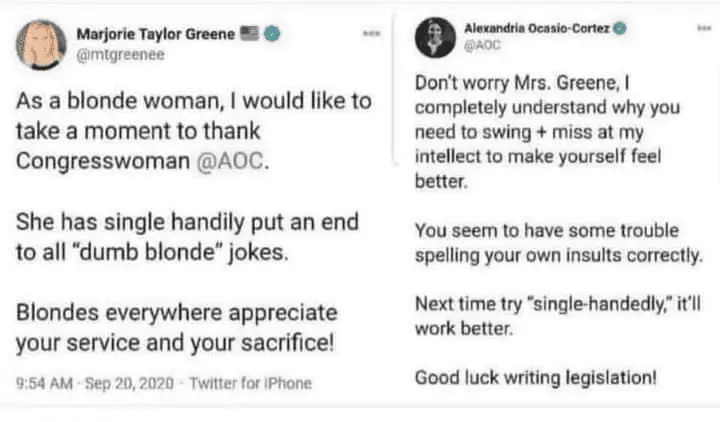
Task: Click the "Blondes everywhere appreciate" paragraph
Action: pyautogui.click(x=176, y=328)
